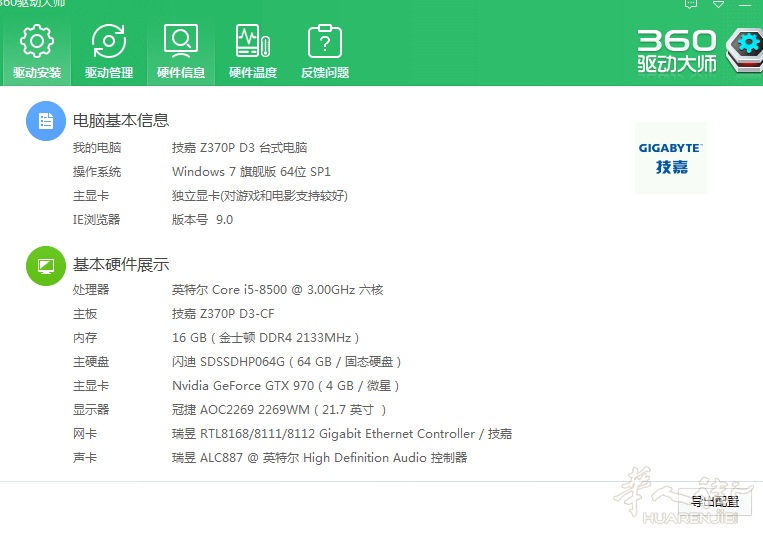763x533 pixels.
Task: Select the Windows 7 旗舰版 64位 SP1 value
Action: [x=251, y=171]
